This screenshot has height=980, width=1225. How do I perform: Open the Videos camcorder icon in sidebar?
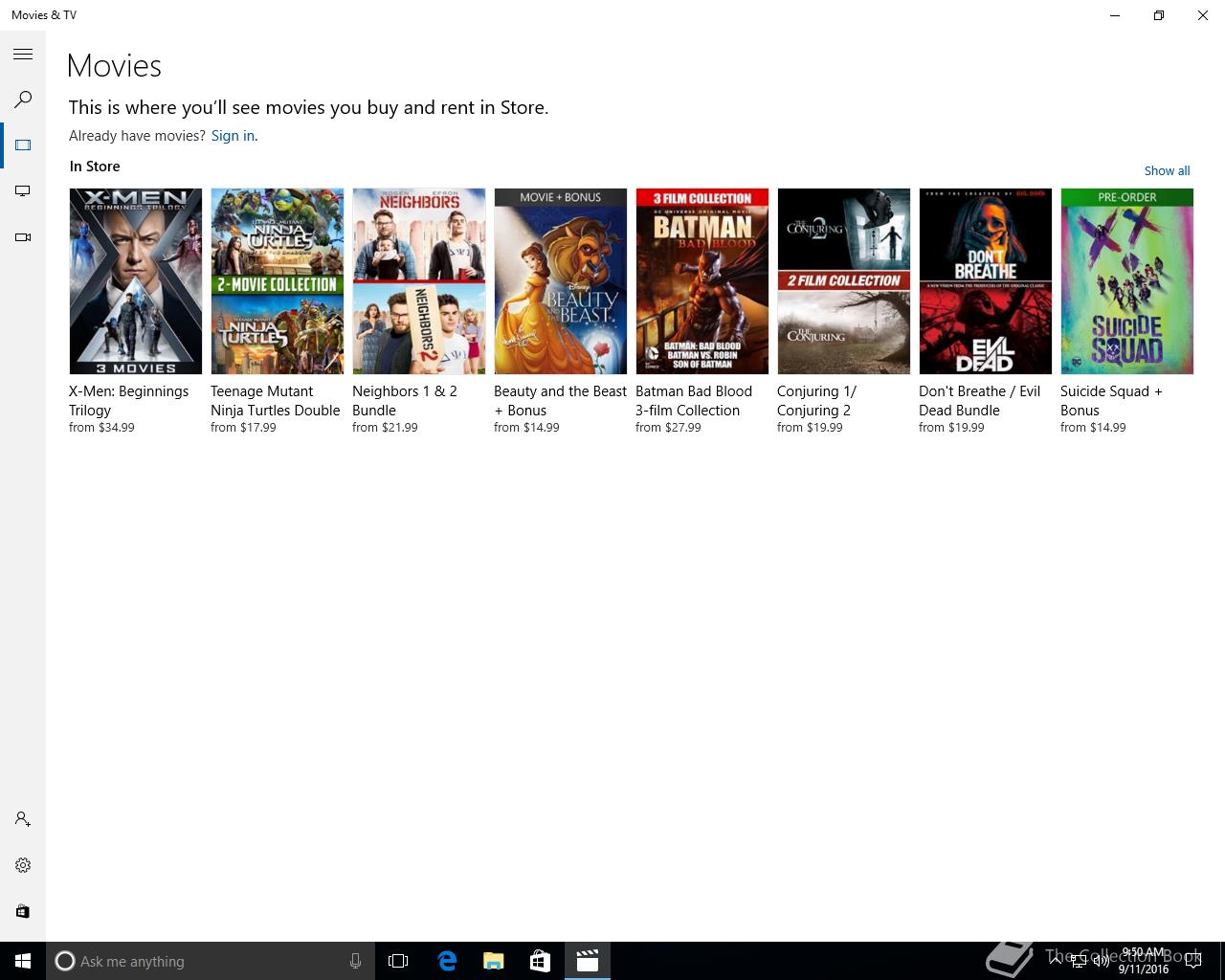23,237
